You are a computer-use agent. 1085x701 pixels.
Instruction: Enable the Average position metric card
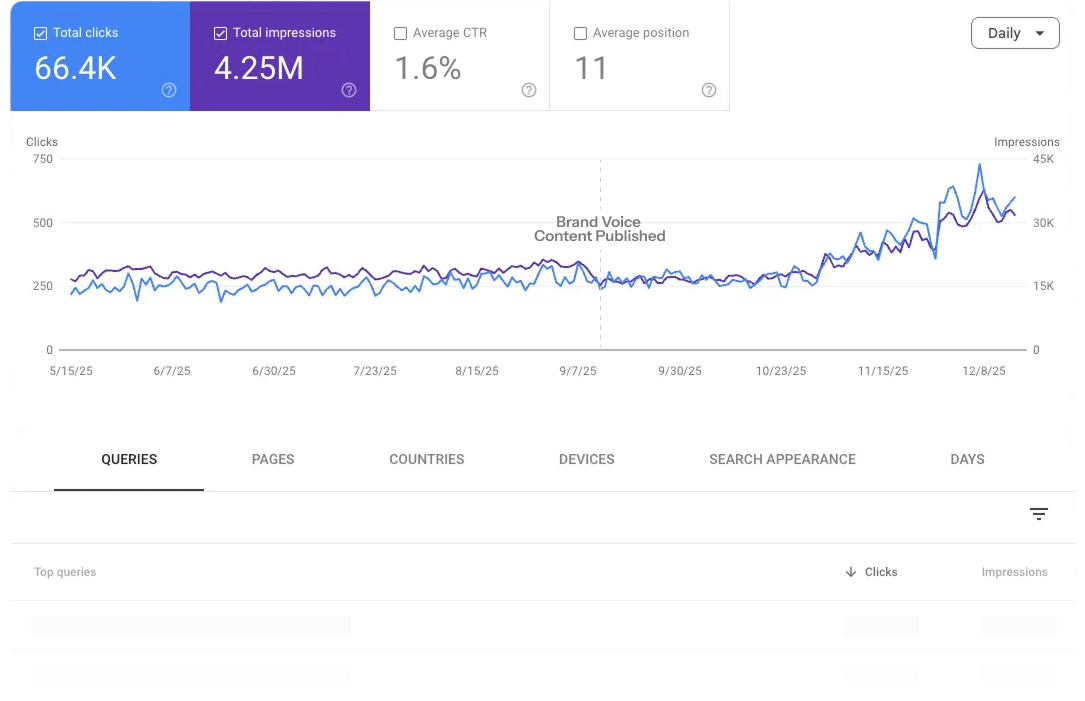click(x=580, y=32)
